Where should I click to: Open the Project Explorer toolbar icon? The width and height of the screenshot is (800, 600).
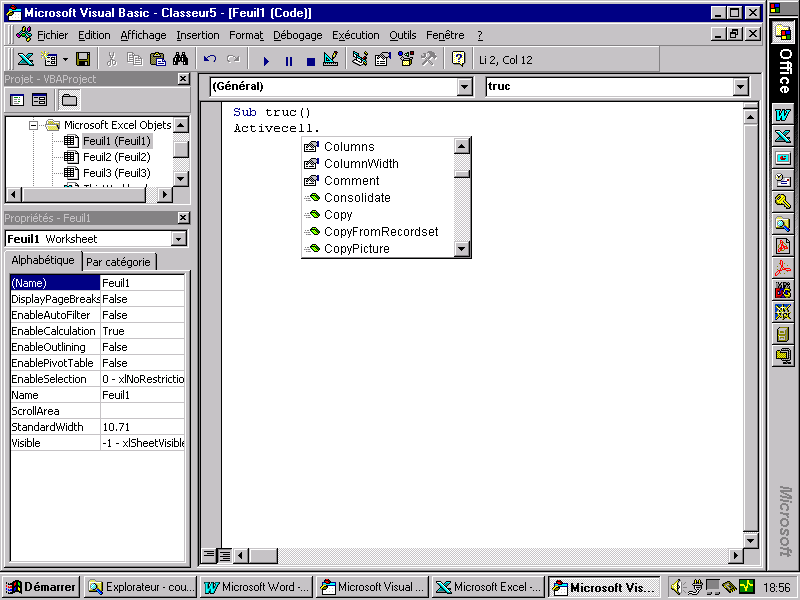click(360, 59)
